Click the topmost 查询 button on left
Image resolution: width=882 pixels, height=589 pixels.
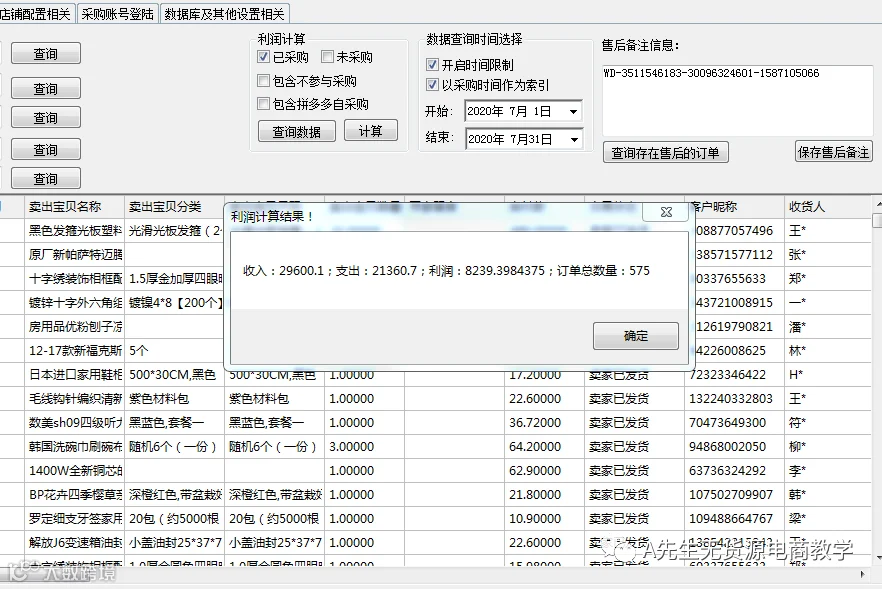click(x=46, y=53)
